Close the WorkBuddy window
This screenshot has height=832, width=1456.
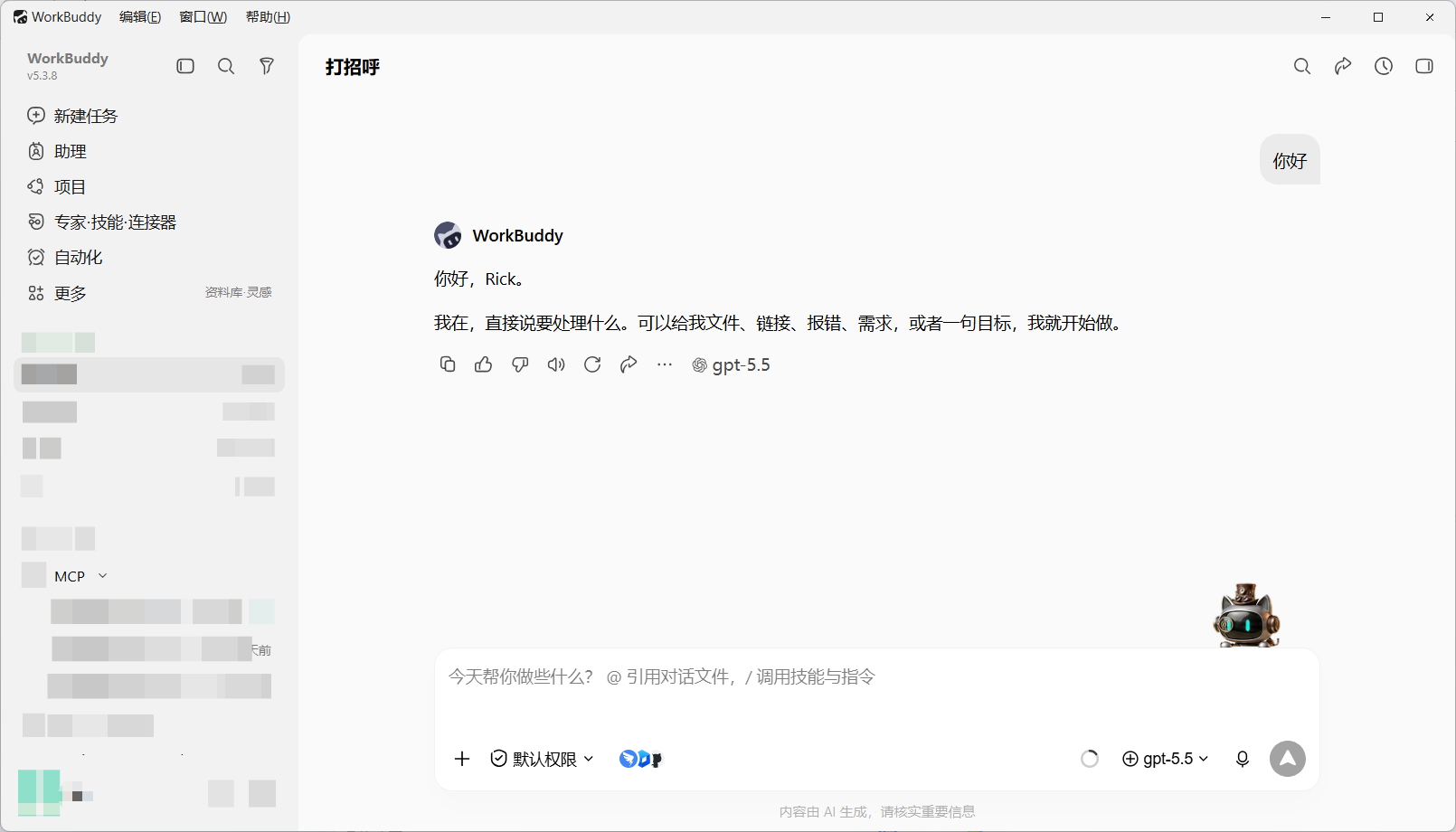point(1430,17)
